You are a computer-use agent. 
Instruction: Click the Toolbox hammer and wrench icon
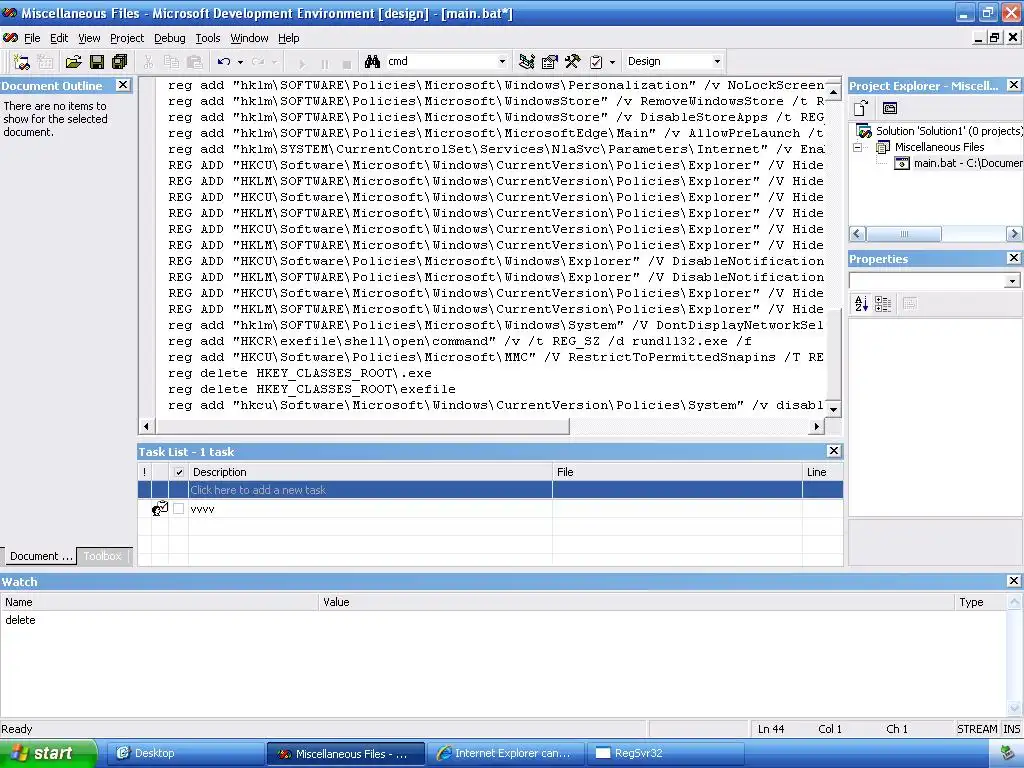coord(573,62)
